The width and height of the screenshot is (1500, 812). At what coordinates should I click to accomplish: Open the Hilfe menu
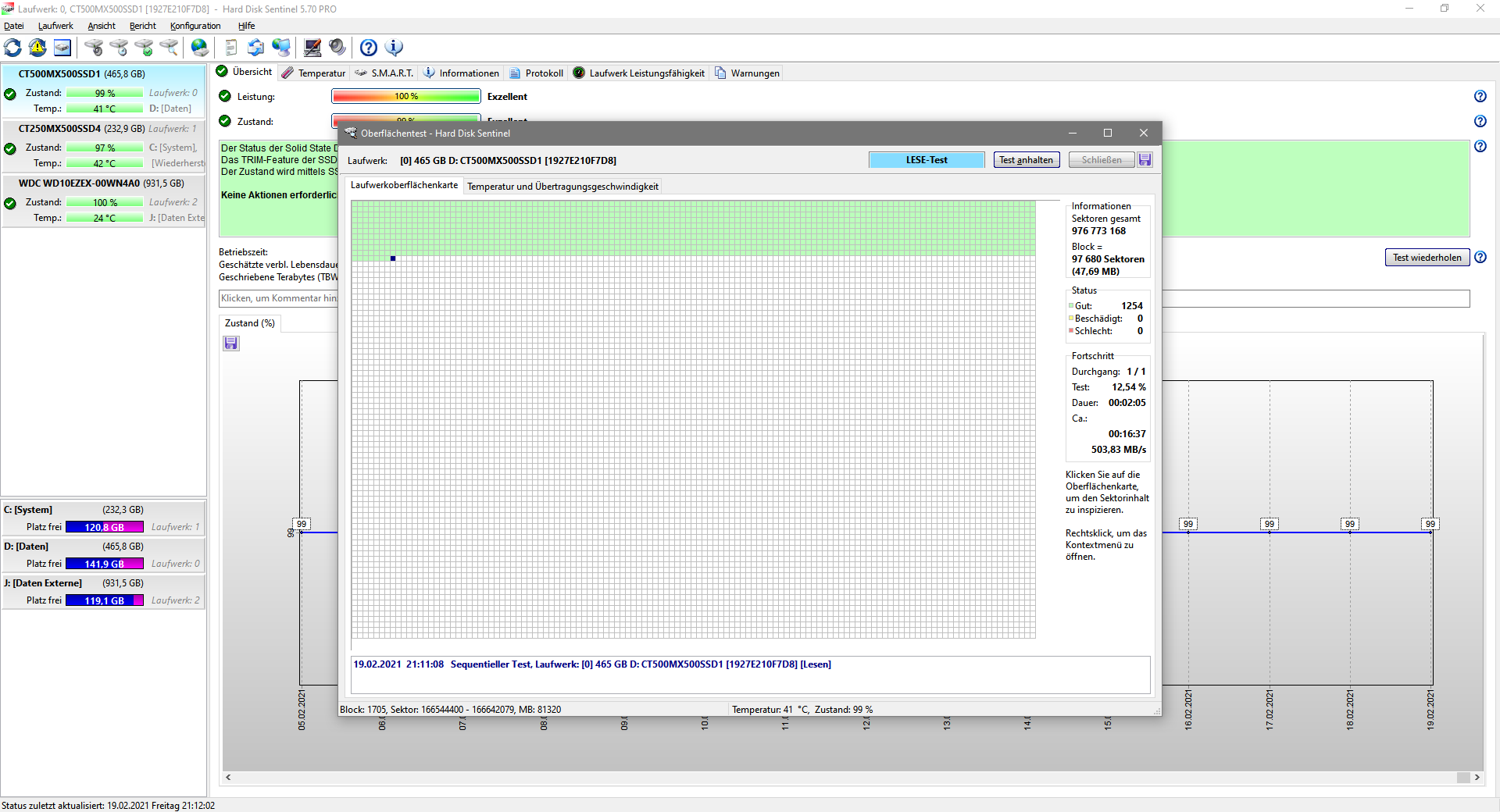pos(247,26)
